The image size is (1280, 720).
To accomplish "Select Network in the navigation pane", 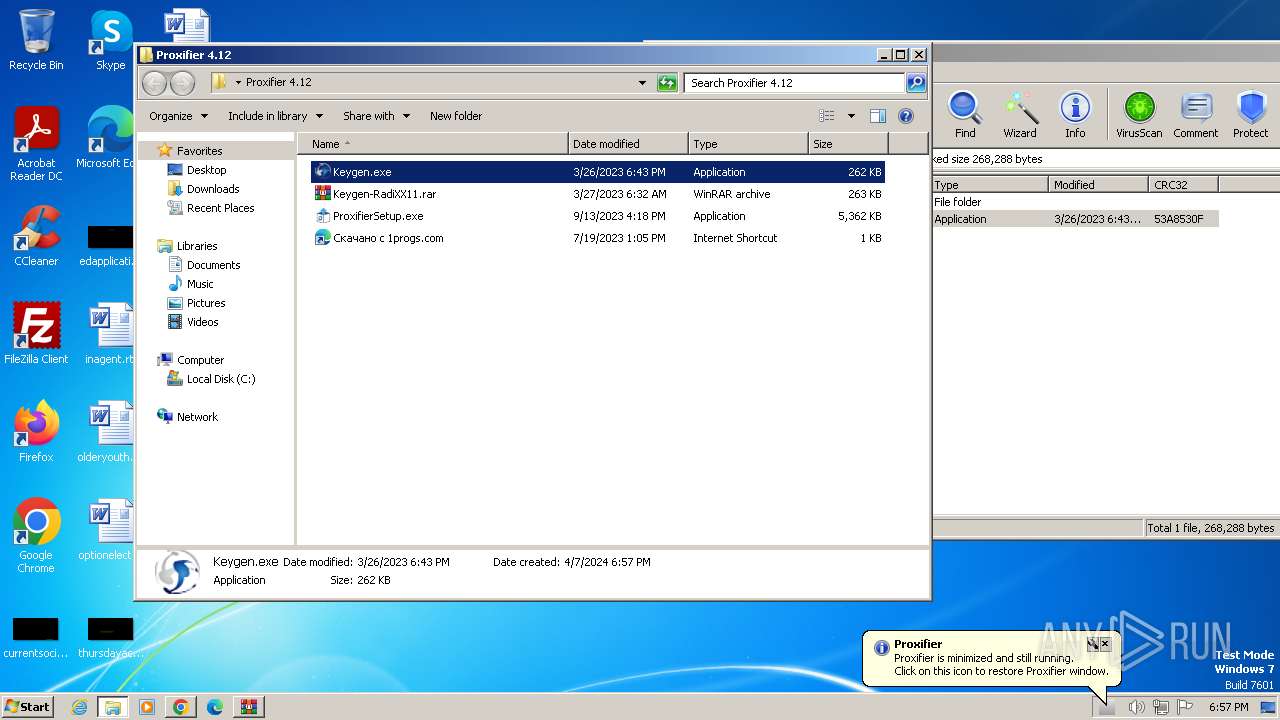I will click(x=197, y=417).
